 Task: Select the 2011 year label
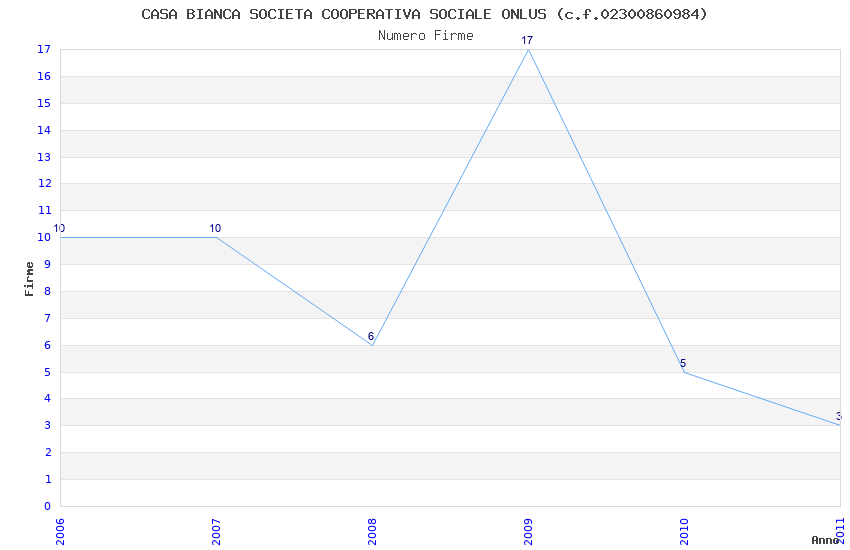(841, 532)
